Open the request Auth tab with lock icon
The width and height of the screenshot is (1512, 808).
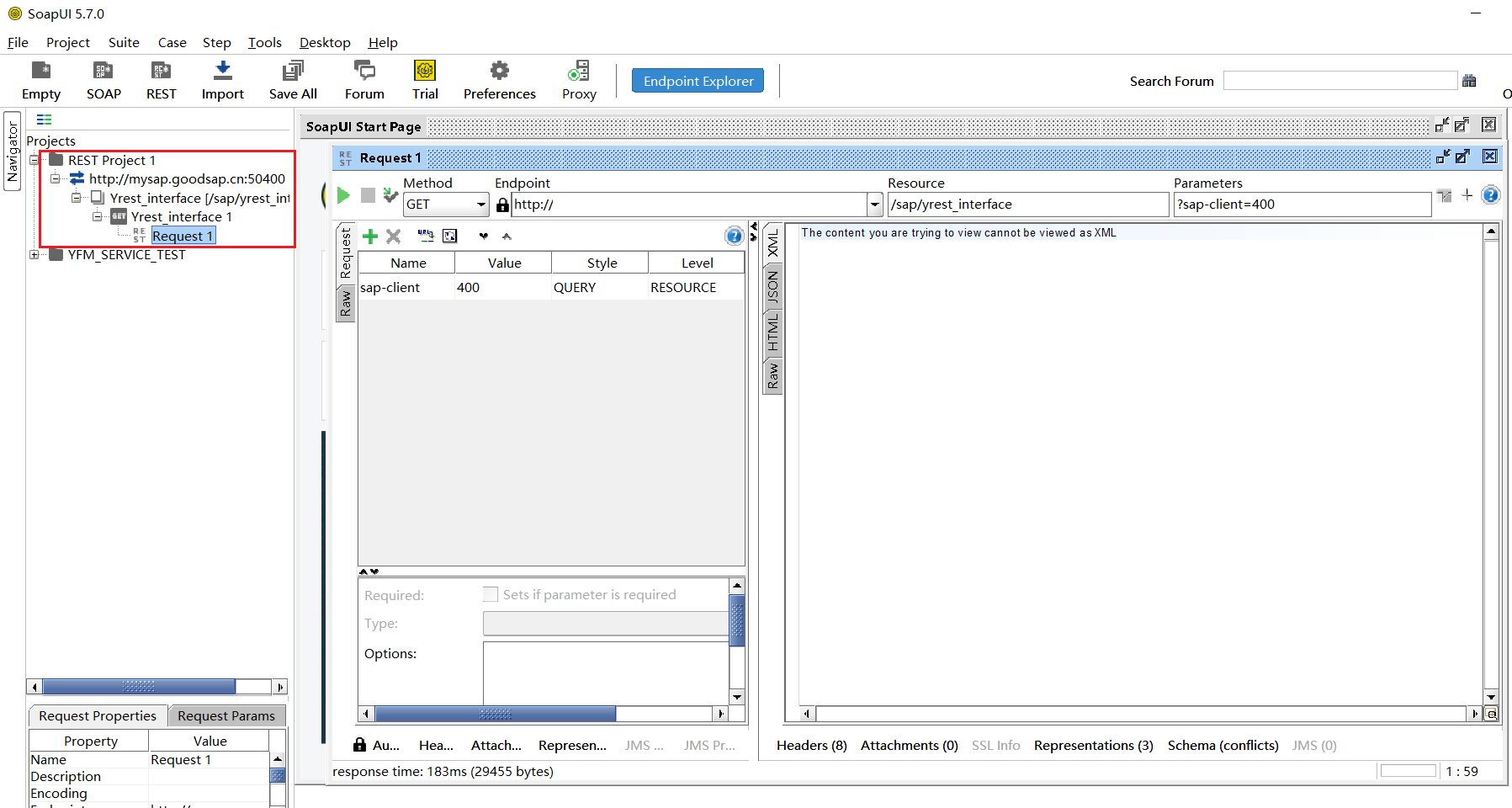(x=376, y=745)
